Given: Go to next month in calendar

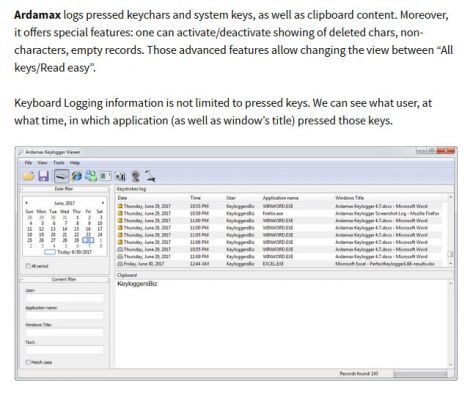Looking at the screenshot, I should click(103, 203).
